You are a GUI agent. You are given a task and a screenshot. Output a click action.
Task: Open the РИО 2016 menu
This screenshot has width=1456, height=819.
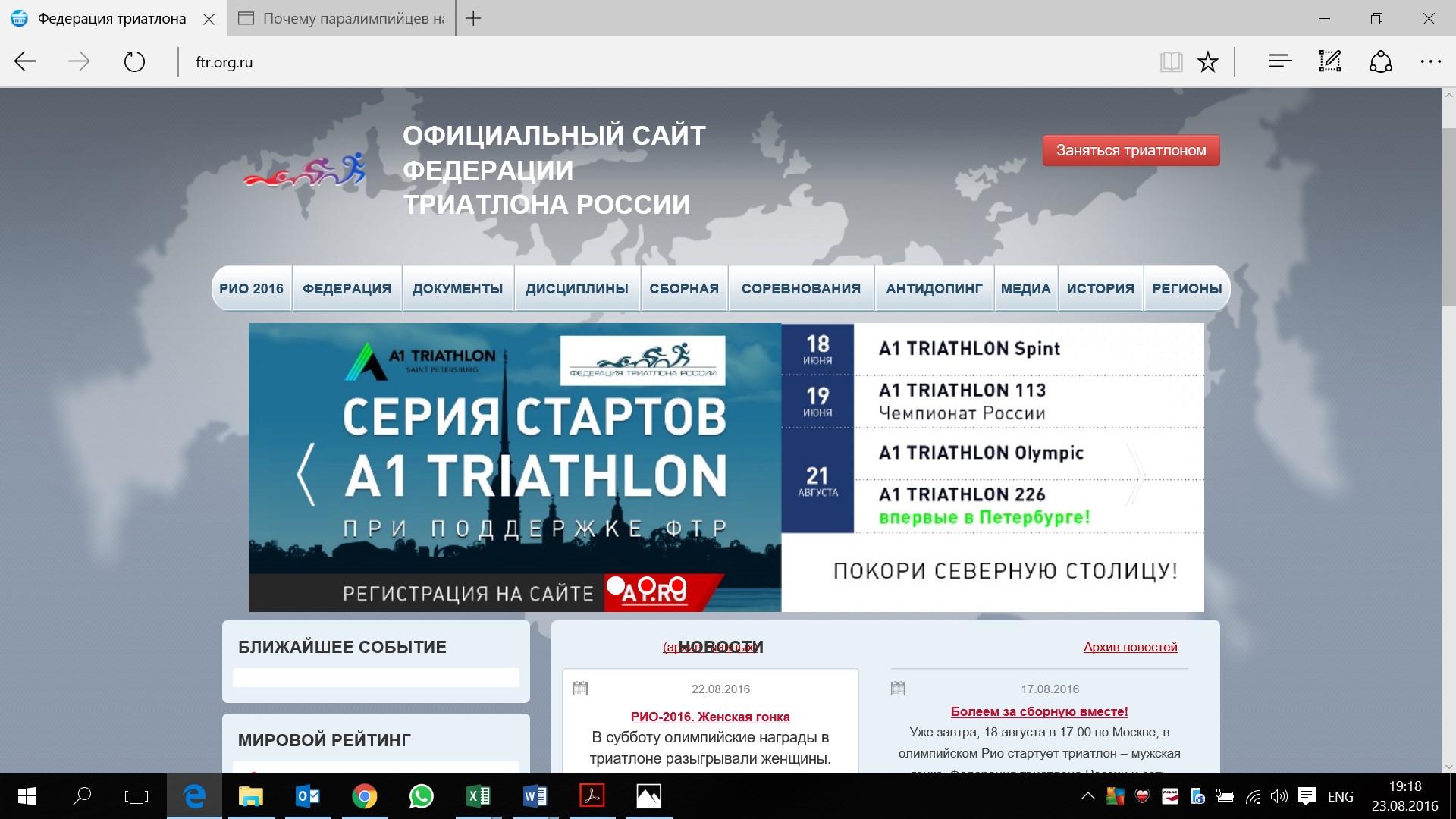(251, 289)
